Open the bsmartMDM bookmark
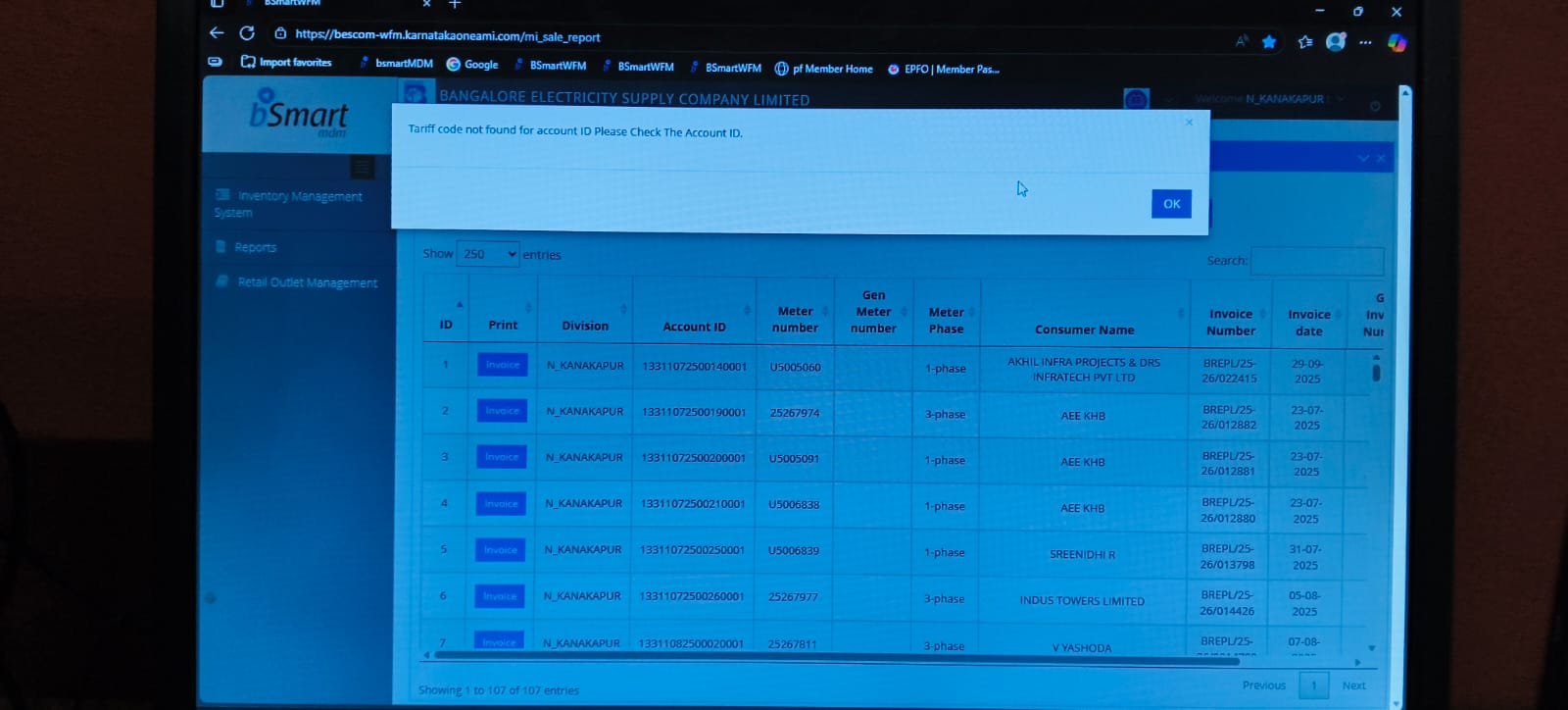Image resolution: width=1568 pixels, height=710 pixels. (x=397, y=63)
